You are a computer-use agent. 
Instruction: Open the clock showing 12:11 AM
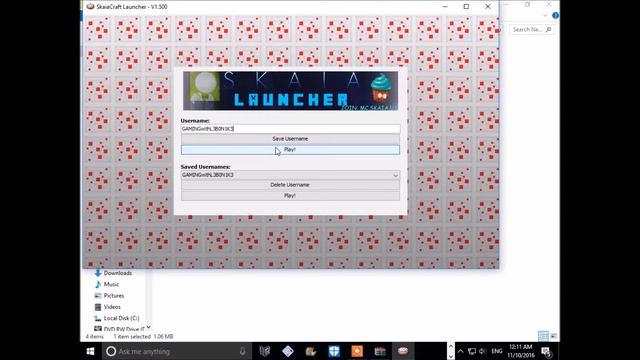click(521, 351)
